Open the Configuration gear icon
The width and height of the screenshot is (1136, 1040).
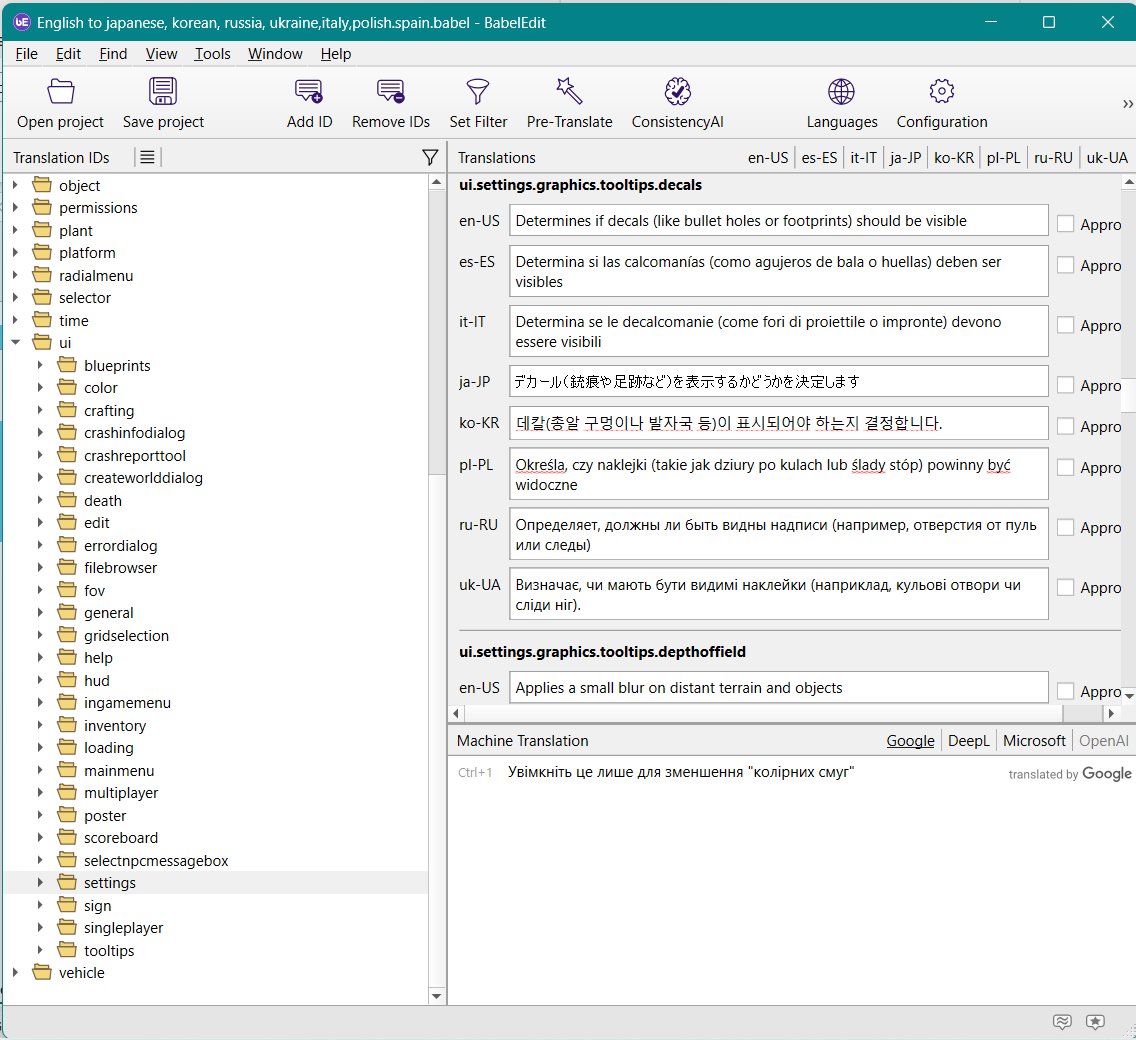tap(941, 92)
